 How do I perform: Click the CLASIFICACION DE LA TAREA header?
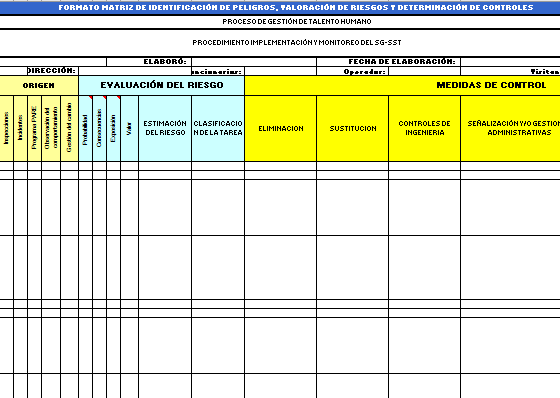(218, 128)
